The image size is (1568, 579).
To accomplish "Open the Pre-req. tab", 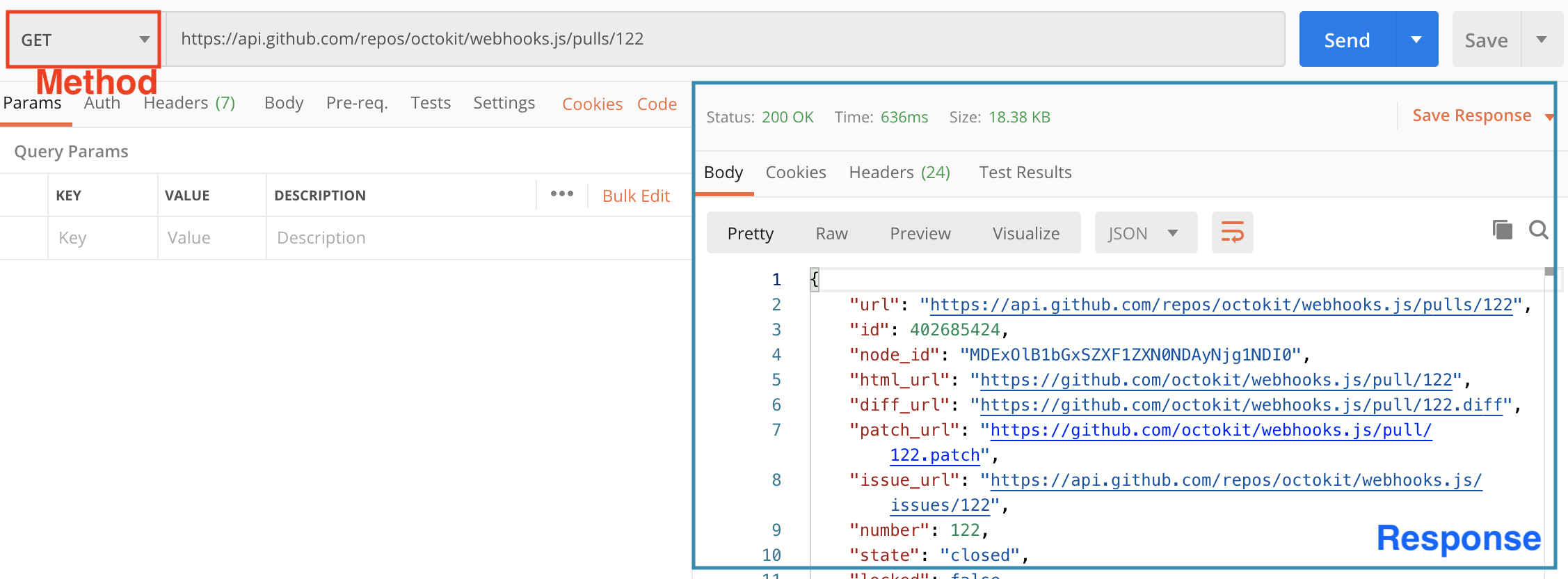I will coord(357,103).
